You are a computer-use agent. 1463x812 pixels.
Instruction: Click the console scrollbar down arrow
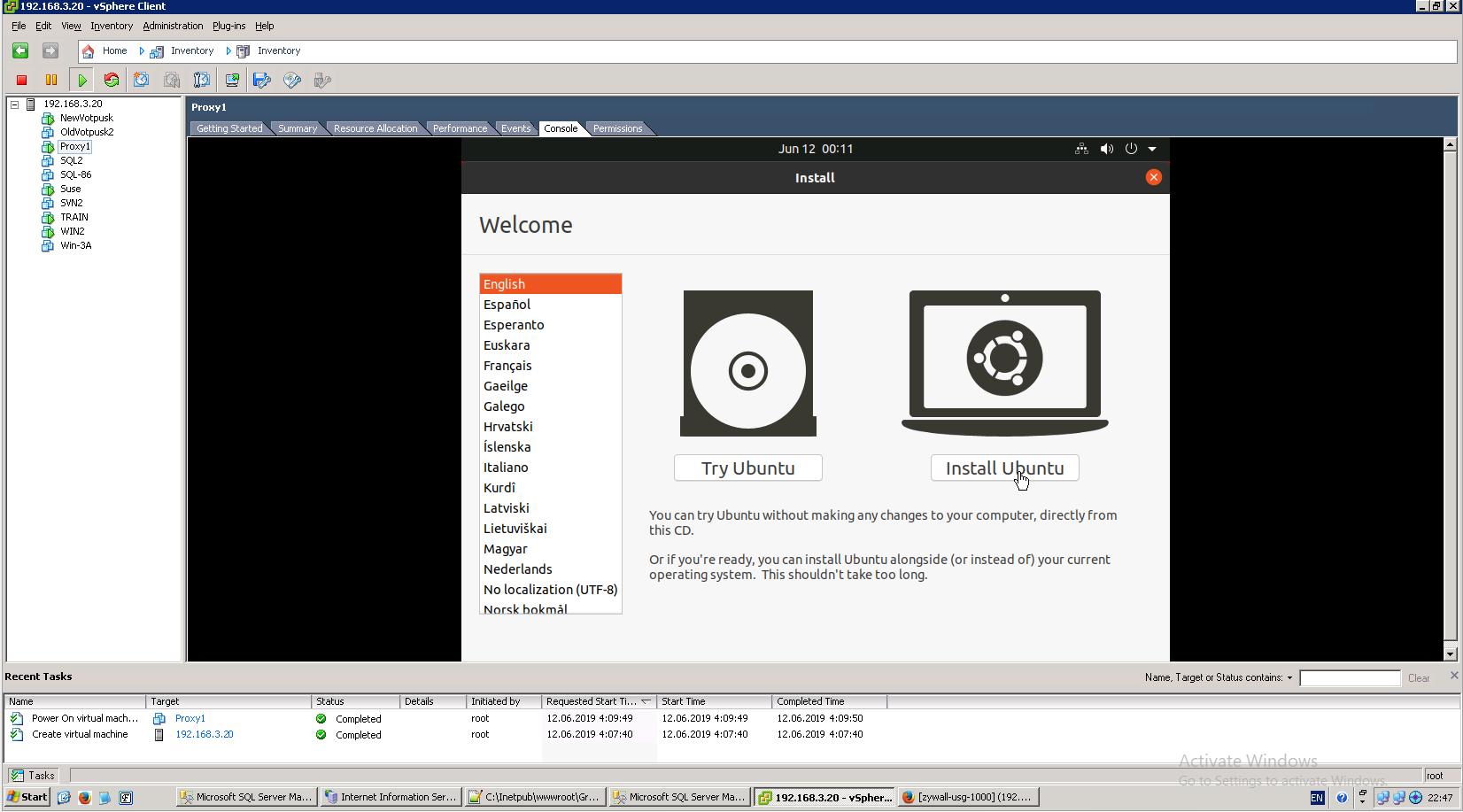[x=1450, y=654]
